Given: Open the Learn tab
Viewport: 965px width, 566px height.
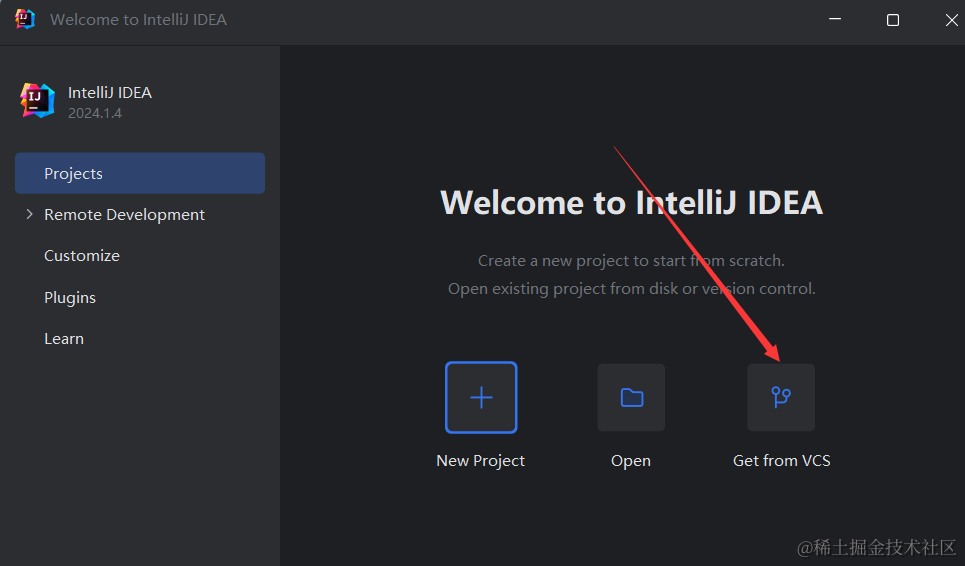Looking at the screenshot, I should point(64,339).
